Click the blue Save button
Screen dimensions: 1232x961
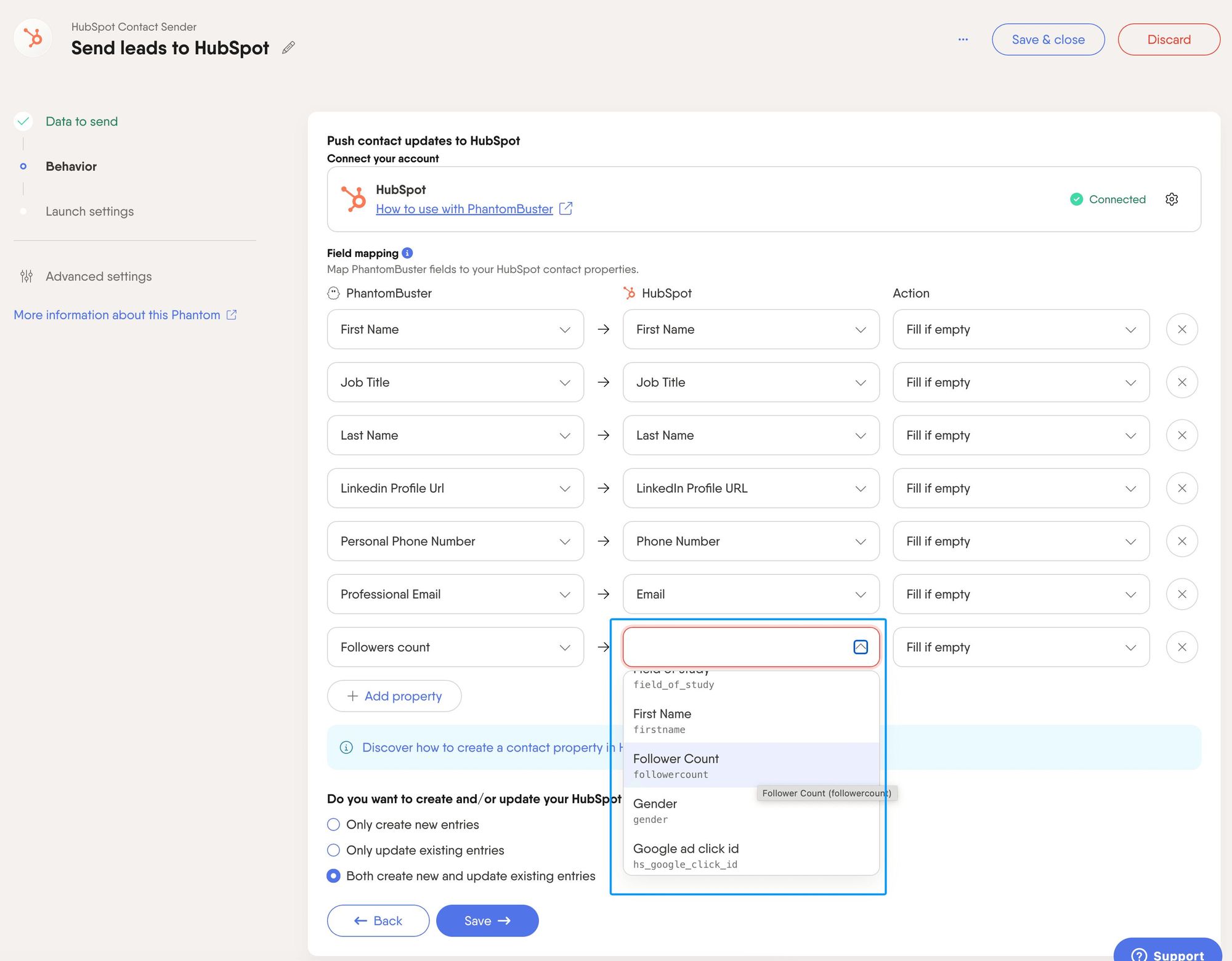click(487, 921)
